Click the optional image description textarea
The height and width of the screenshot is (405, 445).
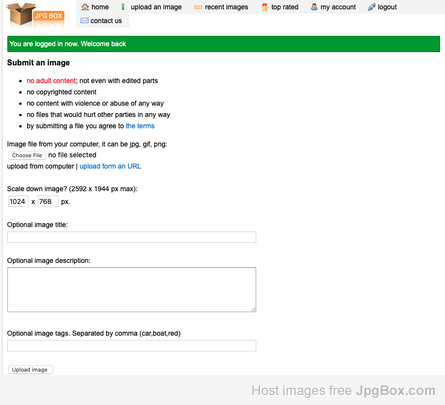pos(132,290)
